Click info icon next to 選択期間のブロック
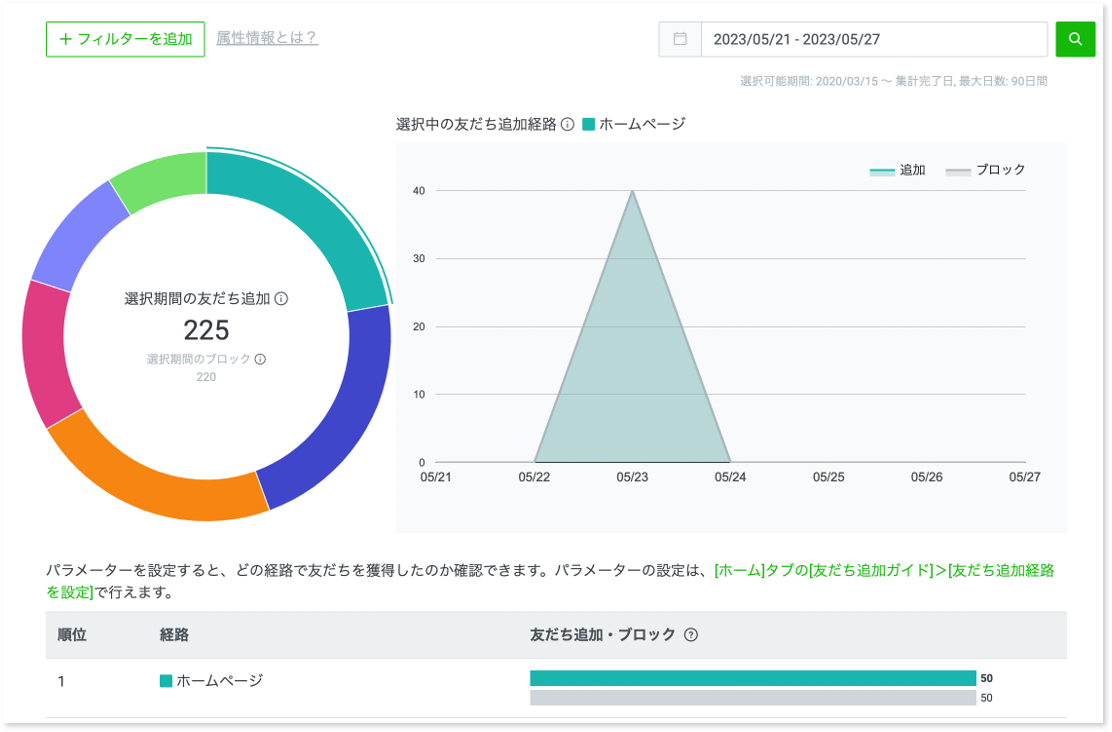Viewport: 1112px width, 732px height. pos(260,359)
